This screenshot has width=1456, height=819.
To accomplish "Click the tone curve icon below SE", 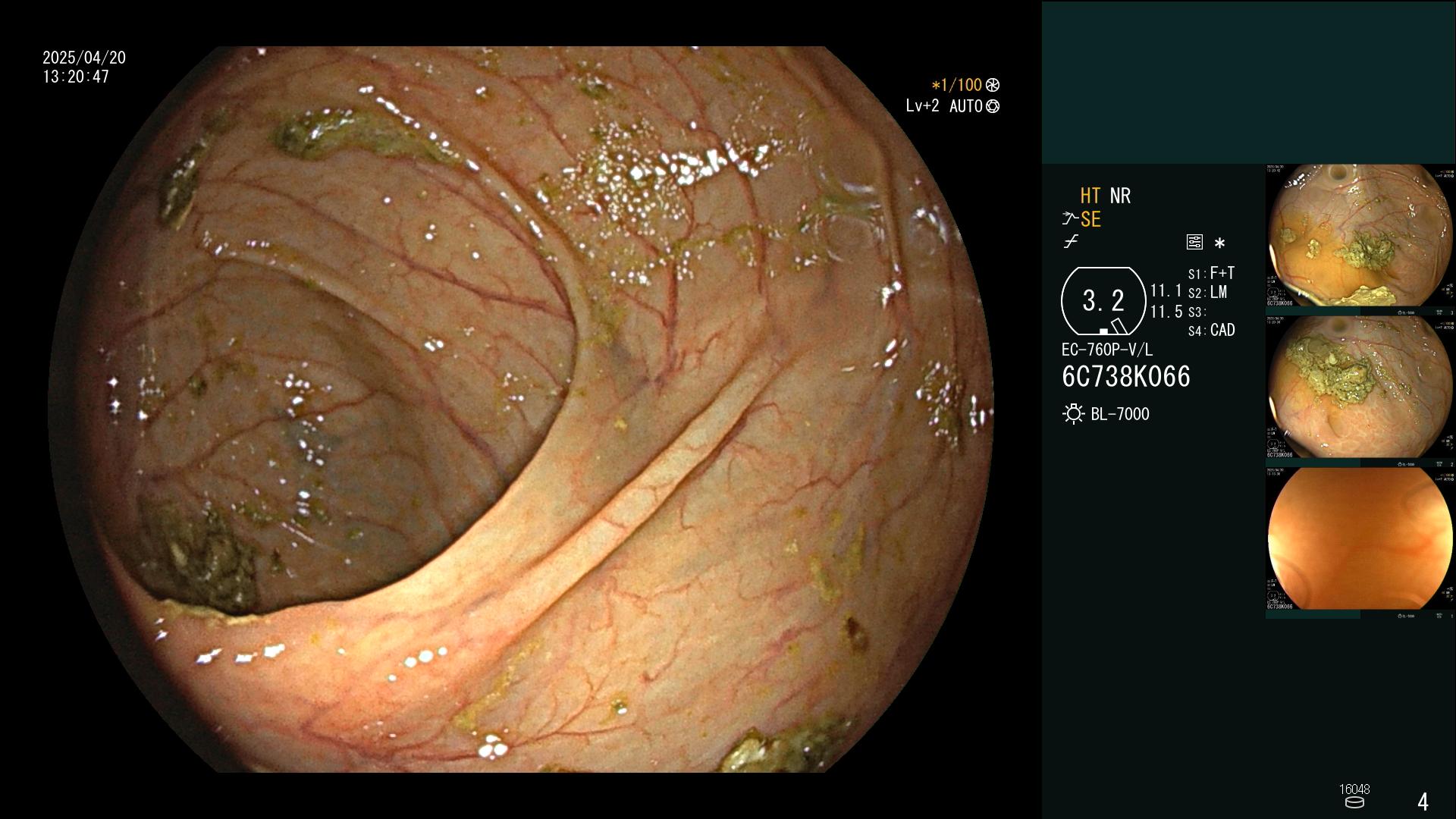I will click(1071, 242).
